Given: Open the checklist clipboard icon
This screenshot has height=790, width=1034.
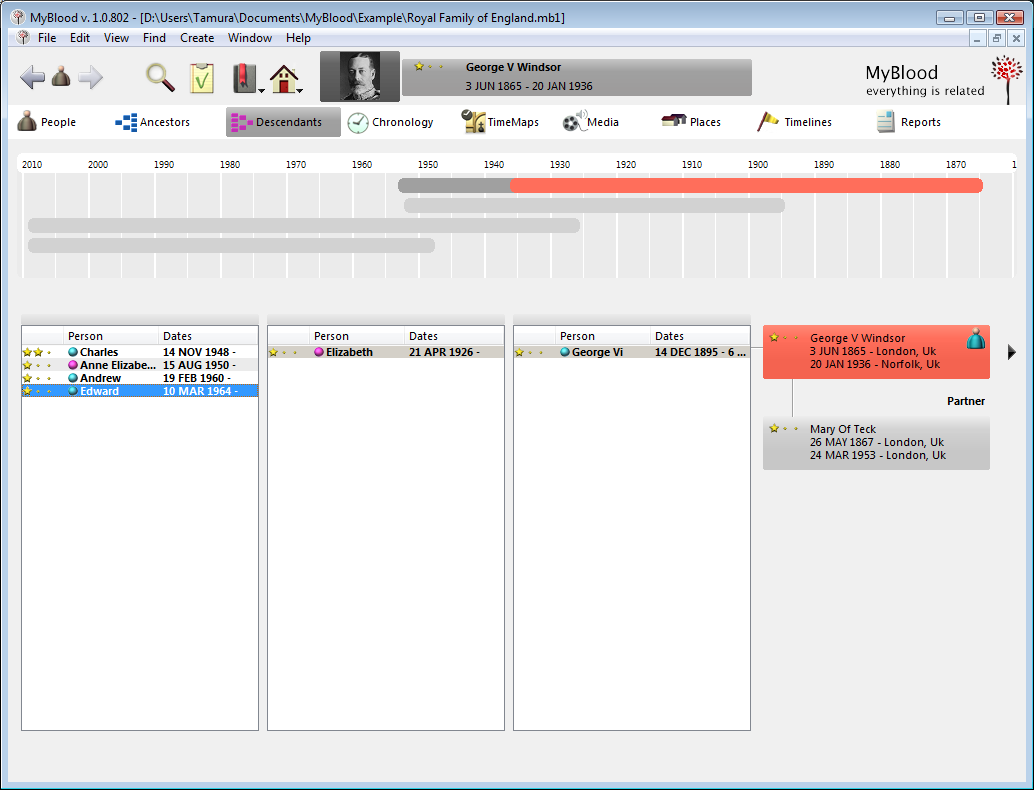Looking at the screenshot, I should (202, 78).
